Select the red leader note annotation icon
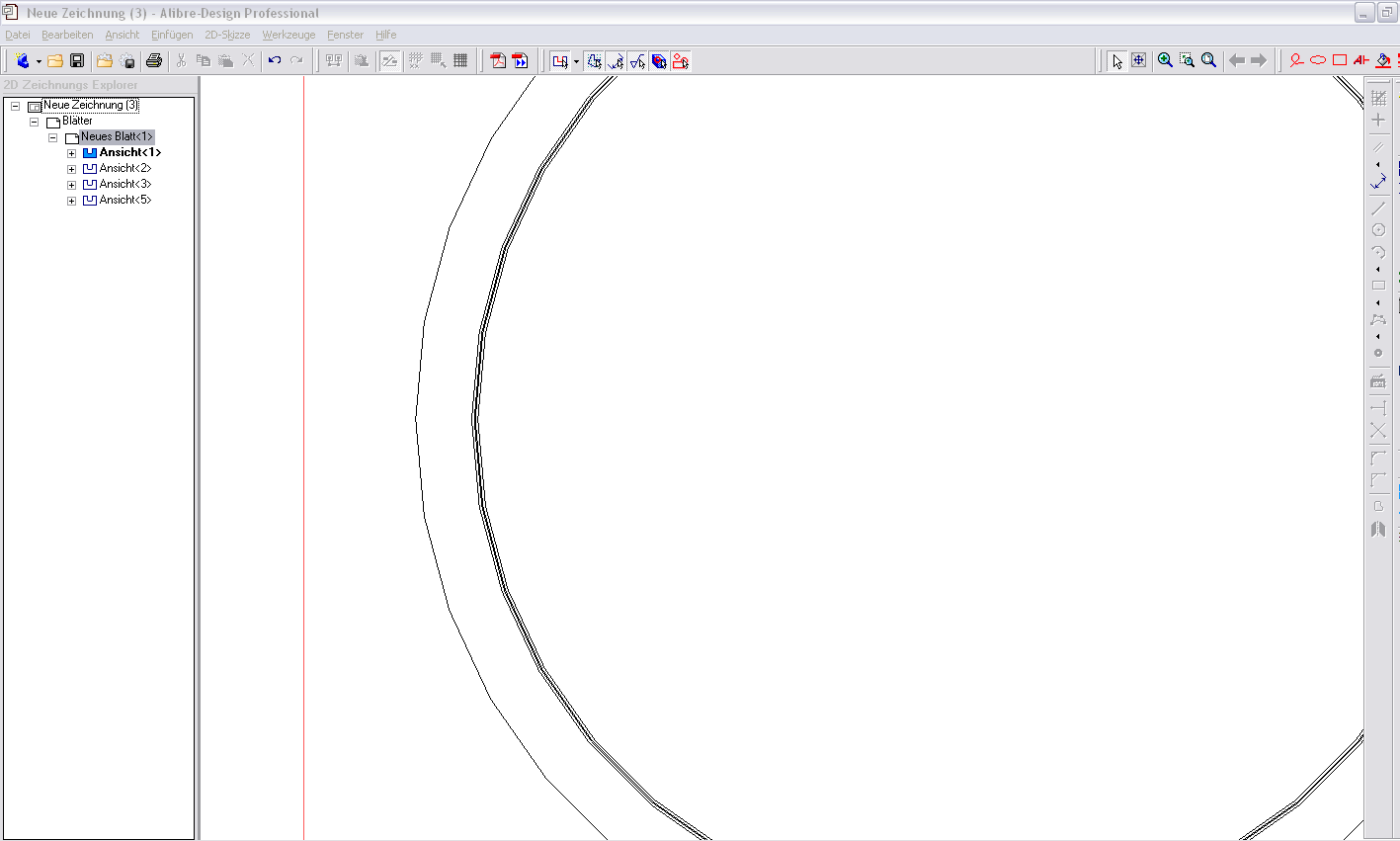The image size is (1400, 841). [1296, 60]
